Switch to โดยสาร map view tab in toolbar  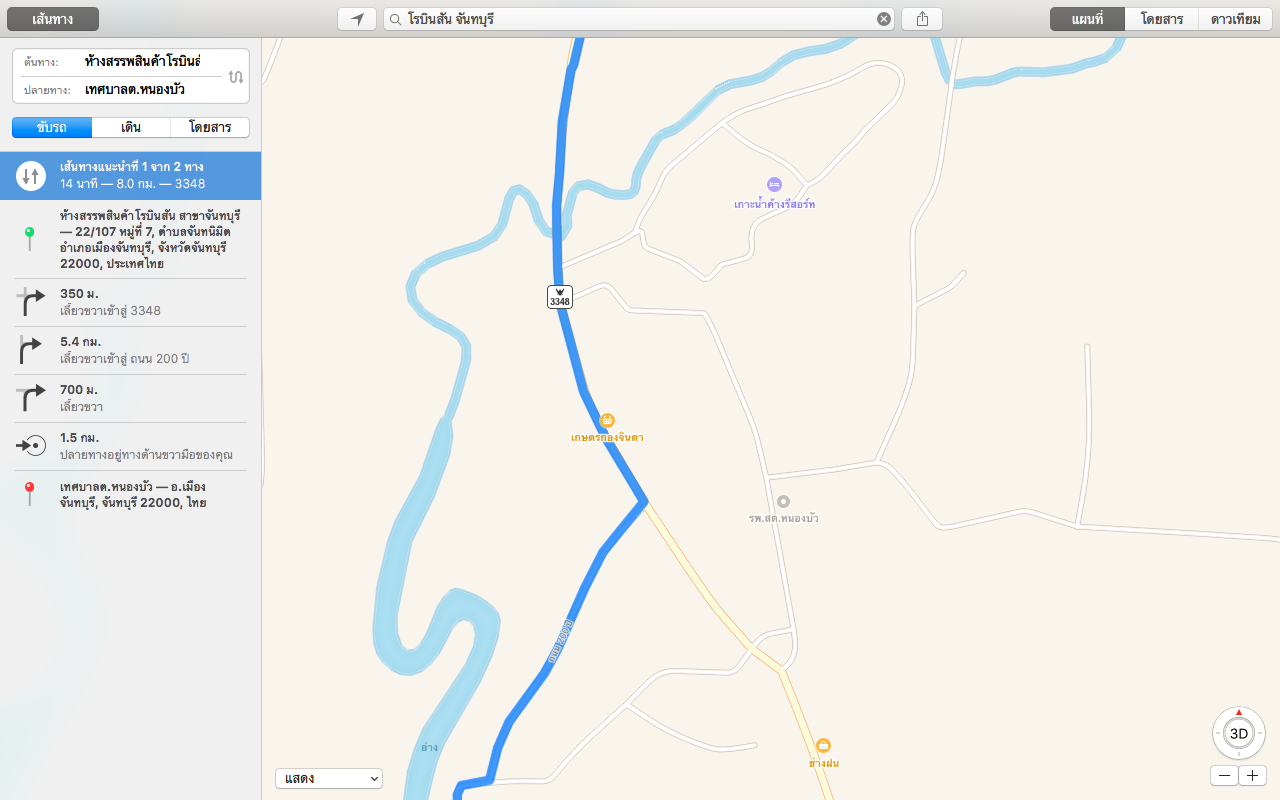click(x=1161, y=19)
